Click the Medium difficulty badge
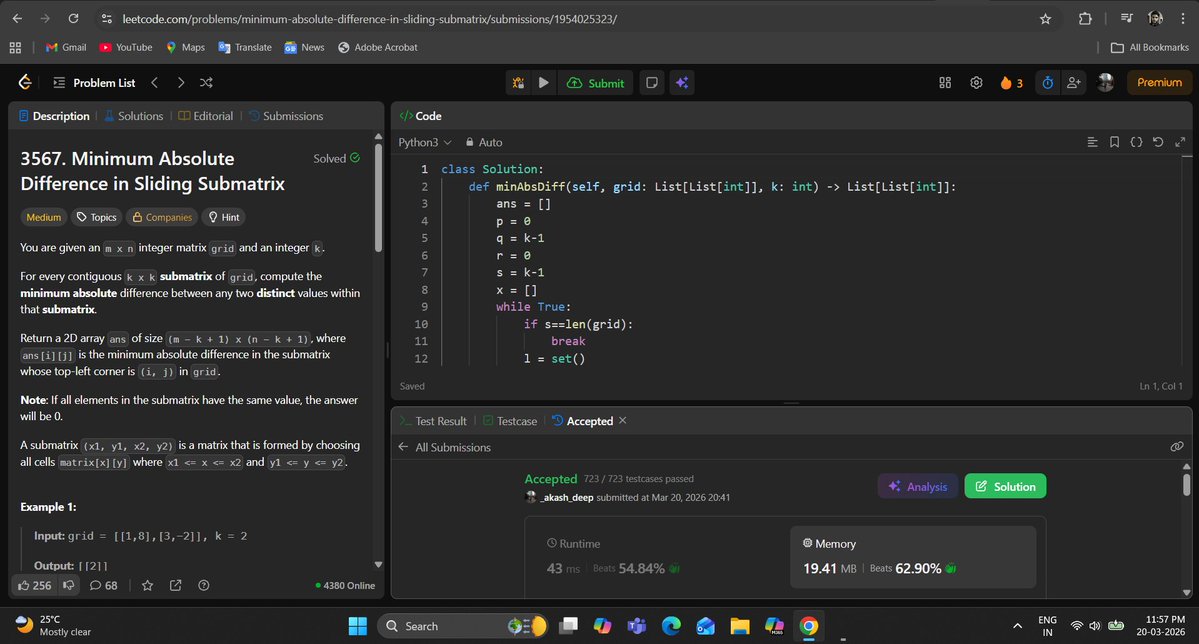The image size is (1199, 644). 44,217
